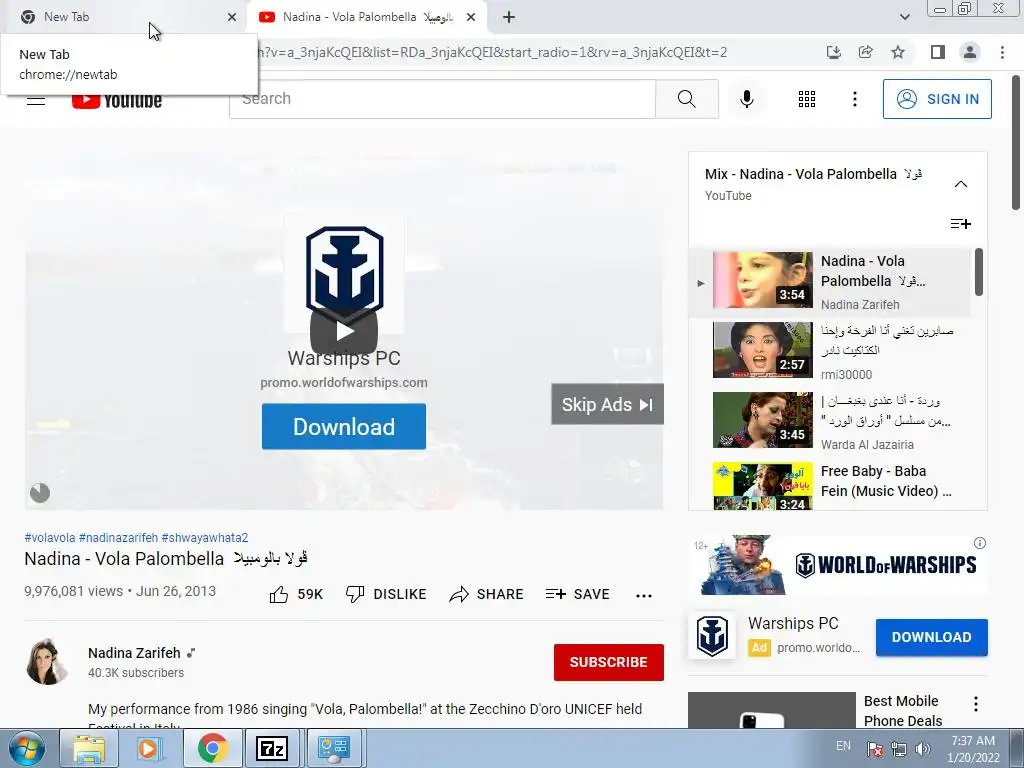Image resolution: width=1024 pixels, height=768 pixels.
Task: Like the video with thumbs up 59K
Action: pyautogui.click(x=296, y=594)
